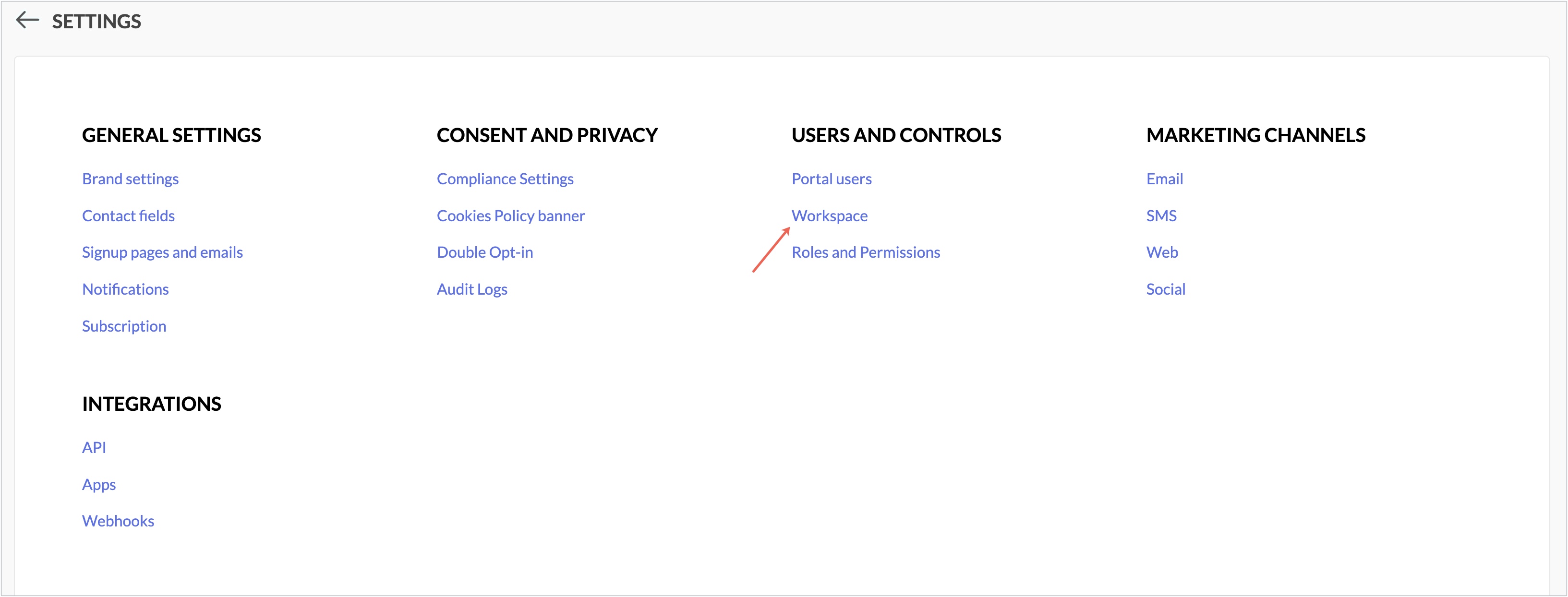Open Compliance Settings
This screenshot has width=1568, height=597.
pyautogui.click(x=505, y=179)
